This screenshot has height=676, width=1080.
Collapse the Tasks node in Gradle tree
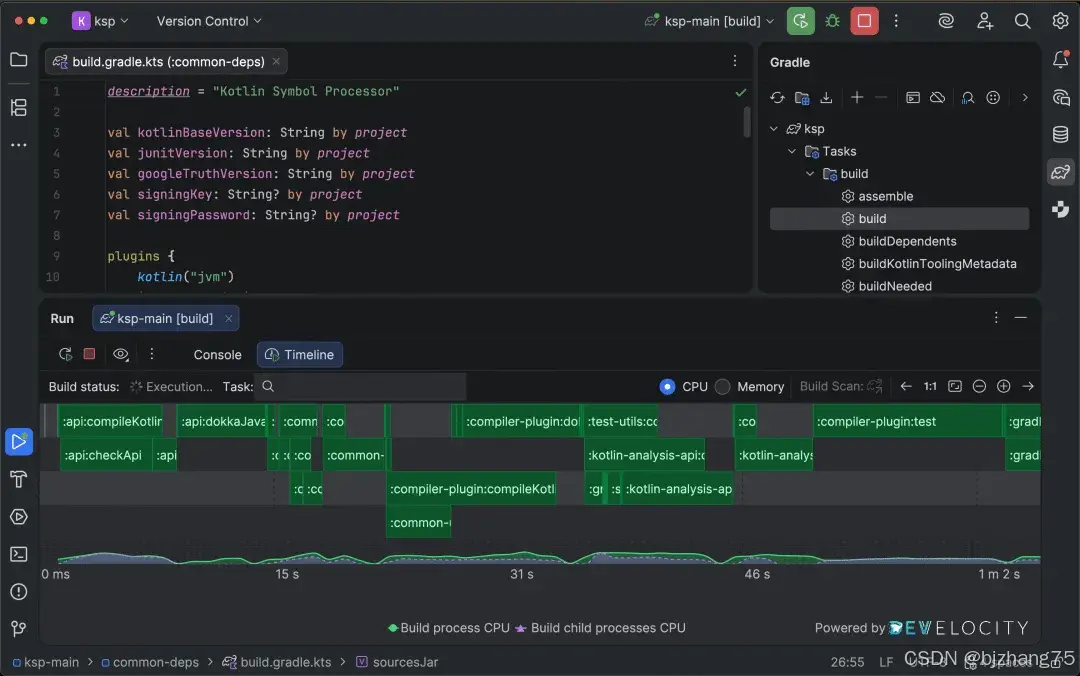(x=791, y=151)
